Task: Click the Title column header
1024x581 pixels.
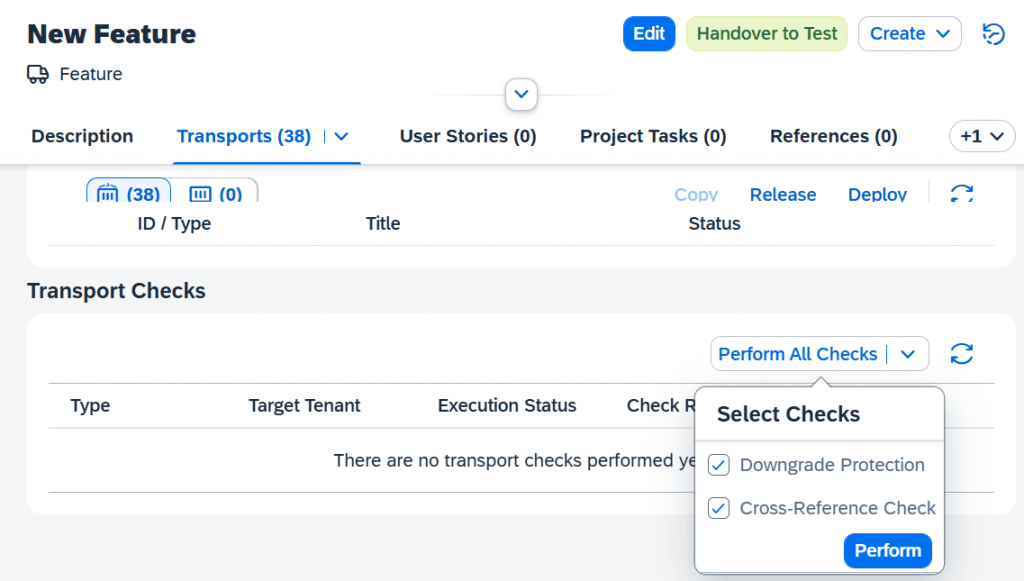Action: (x=383, y=224)
